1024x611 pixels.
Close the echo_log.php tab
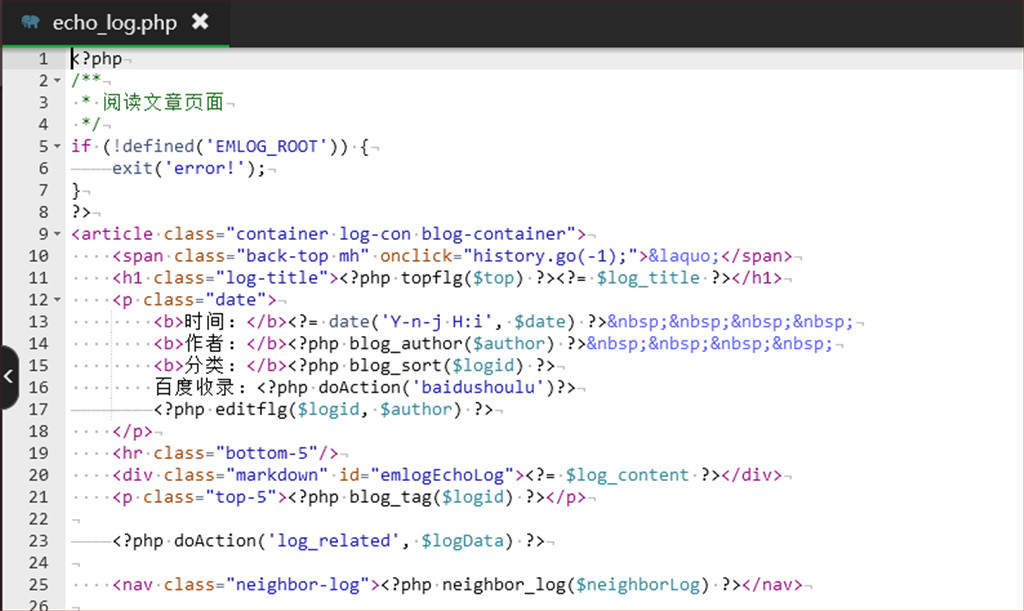(x=200, y=22)
